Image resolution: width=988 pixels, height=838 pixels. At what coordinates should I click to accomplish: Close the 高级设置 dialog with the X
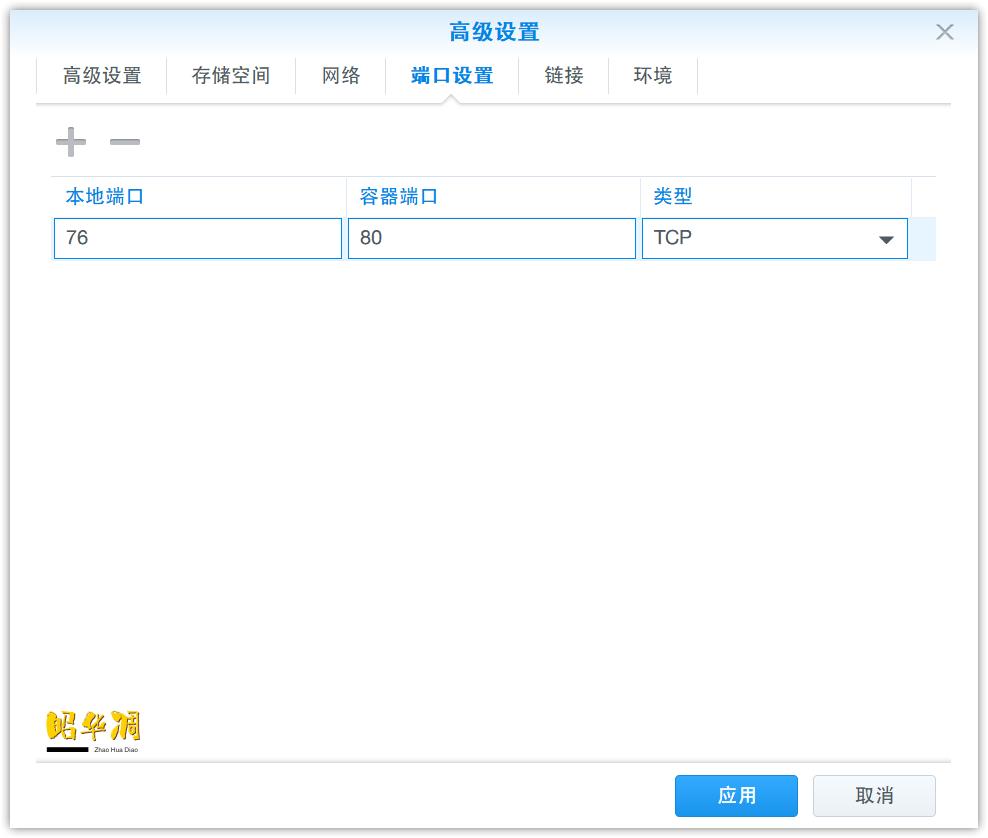pos(944,32)
